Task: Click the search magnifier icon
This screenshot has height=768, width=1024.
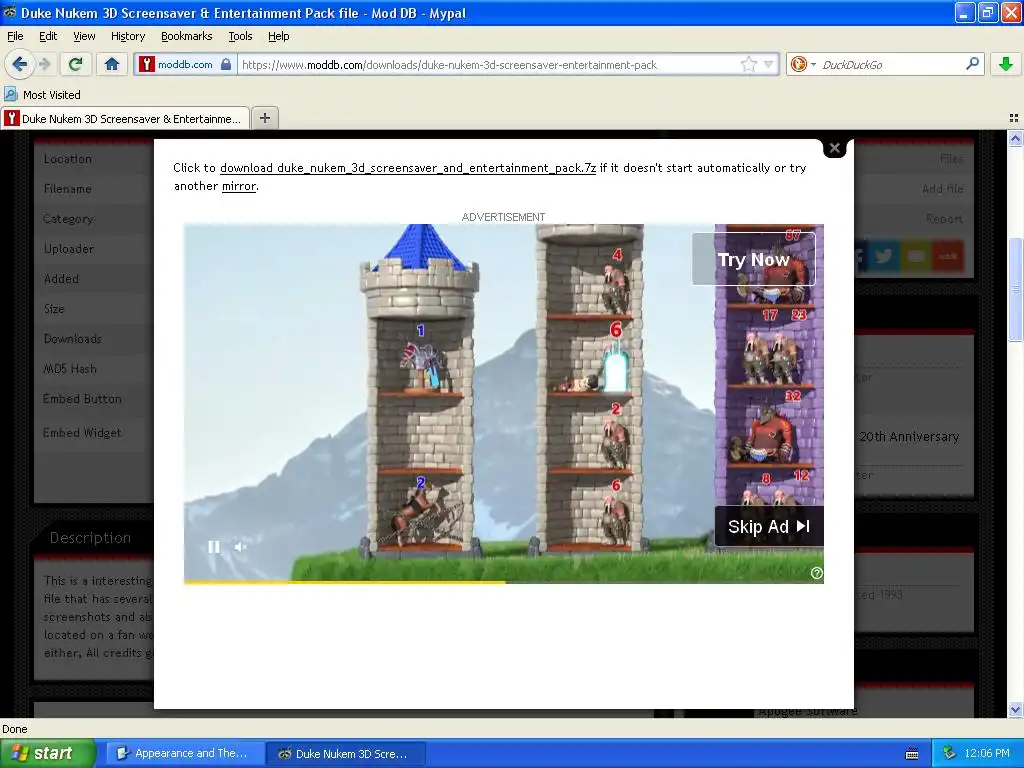Action: click(x=972, y=64)
